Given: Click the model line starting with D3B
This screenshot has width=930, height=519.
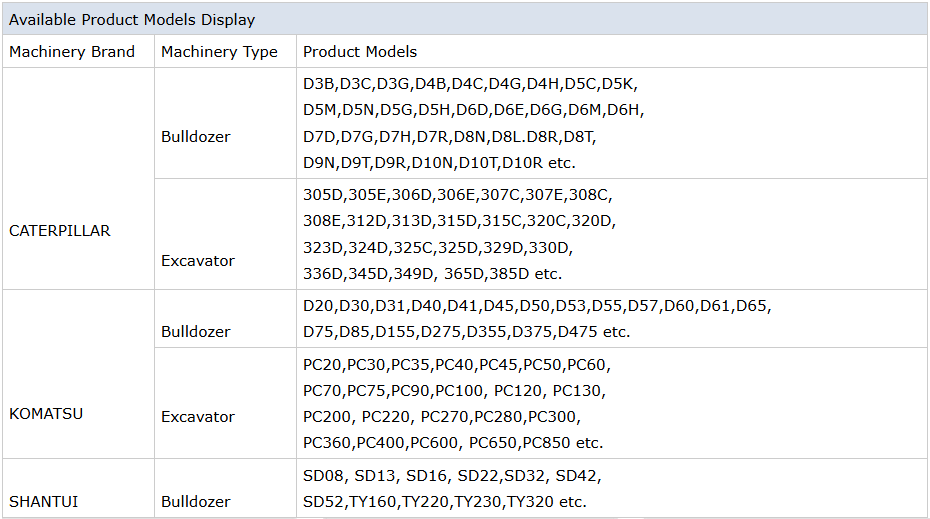Looking at the screenshot, I should click(470, 84).
